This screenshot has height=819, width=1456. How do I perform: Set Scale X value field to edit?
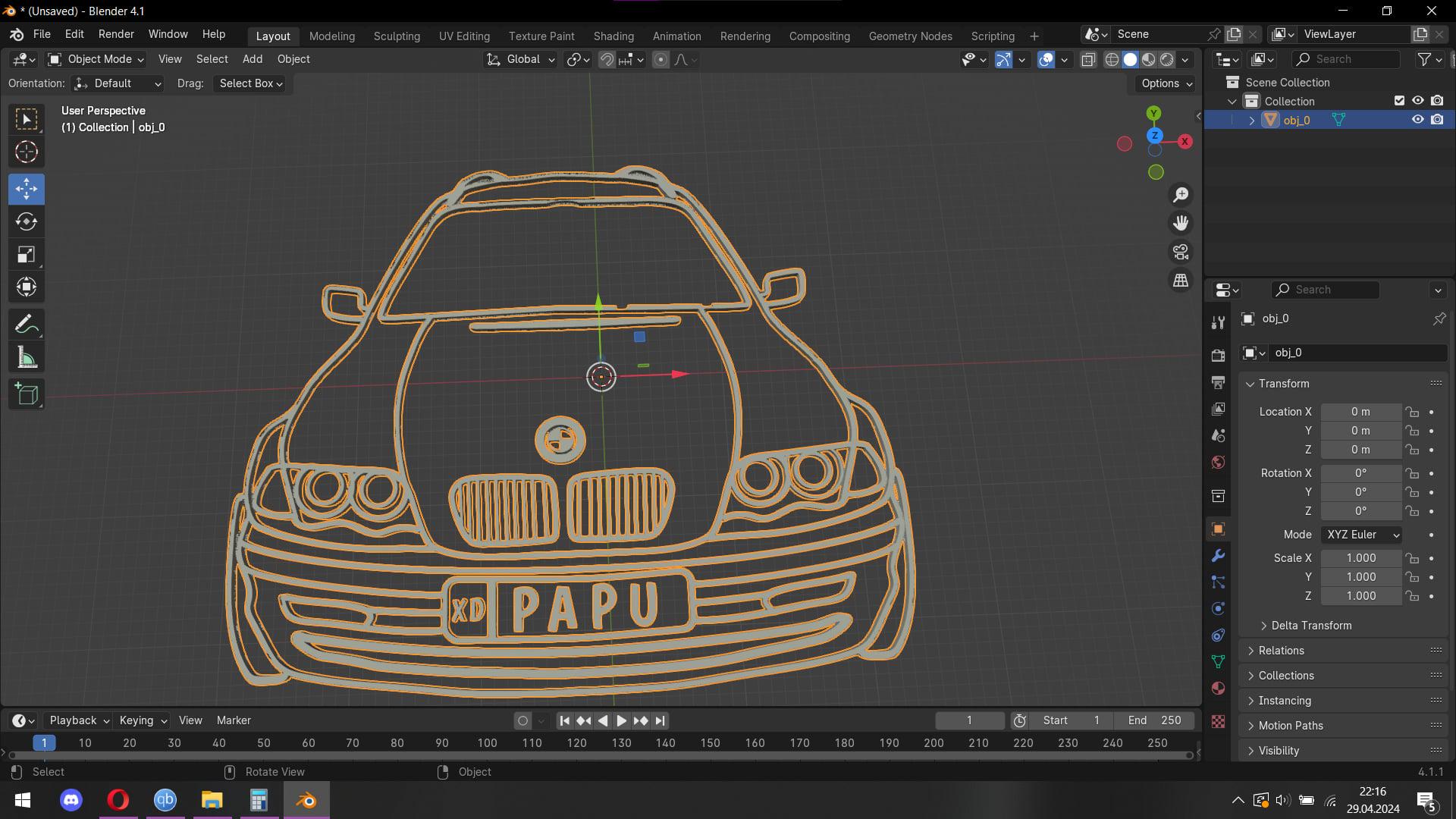click(1360, 557)
